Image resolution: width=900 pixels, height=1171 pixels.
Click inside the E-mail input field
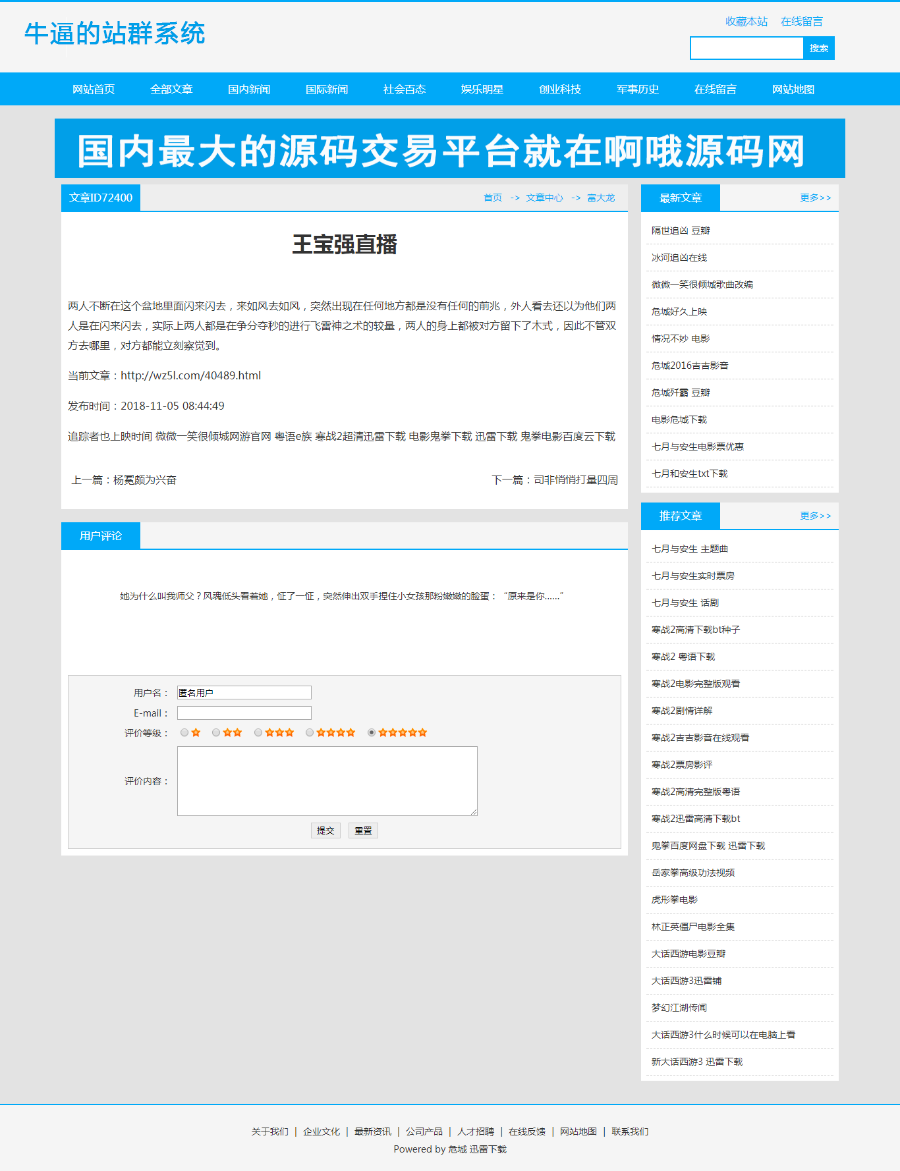(x=244, y=712)
